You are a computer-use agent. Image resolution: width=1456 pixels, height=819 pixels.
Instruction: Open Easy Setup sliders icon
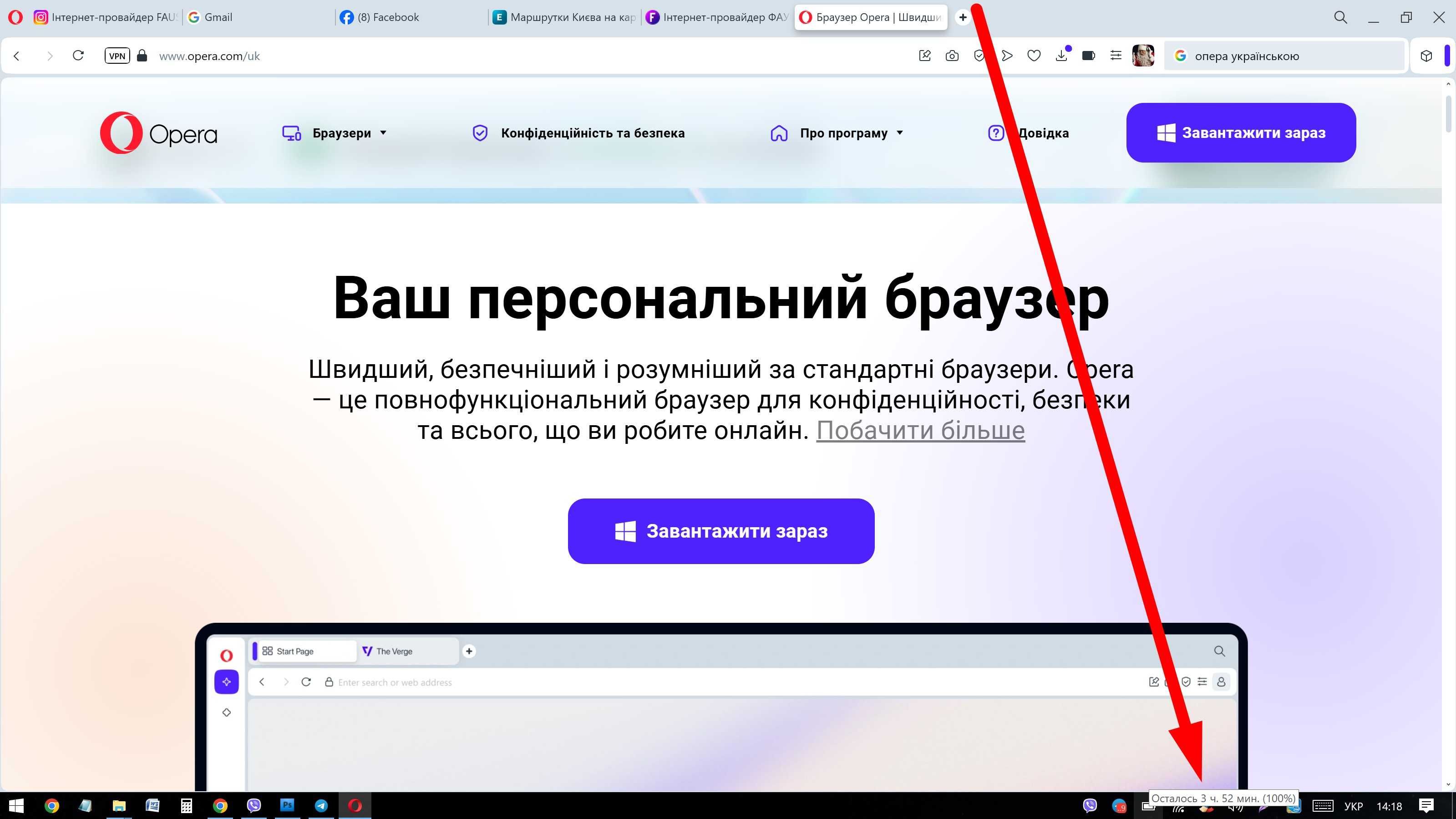click(1116, 56)
